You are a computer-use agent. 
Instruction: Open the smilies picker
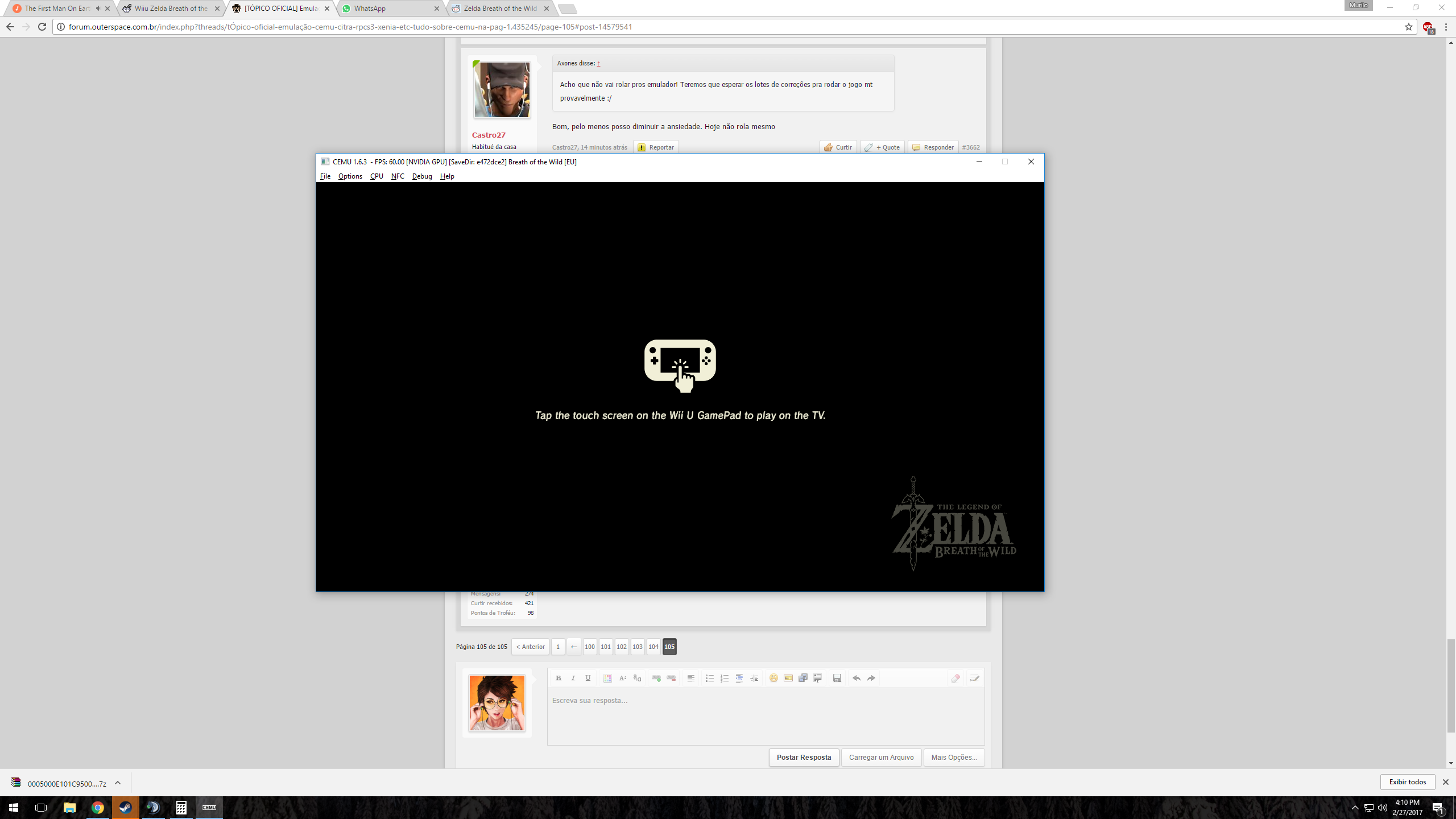click(773, 678)
